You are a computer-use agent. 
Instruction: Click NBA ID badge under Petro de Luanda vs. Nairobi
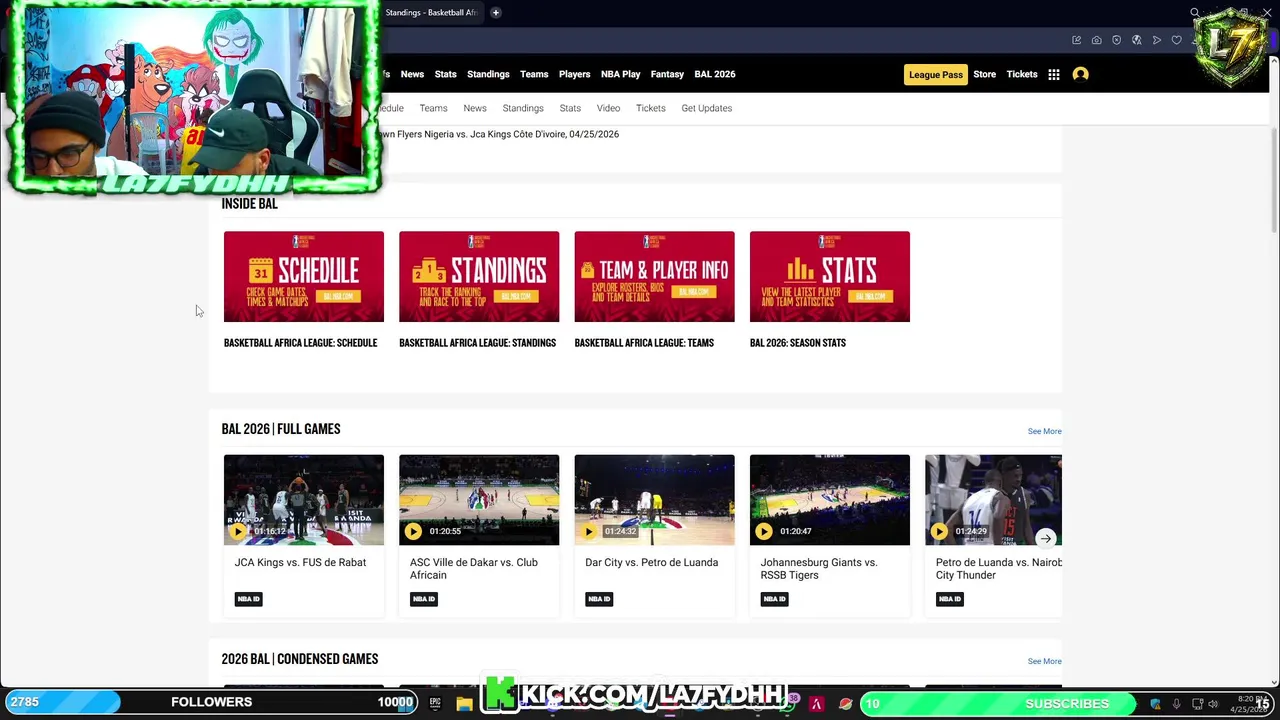point(950,599)
